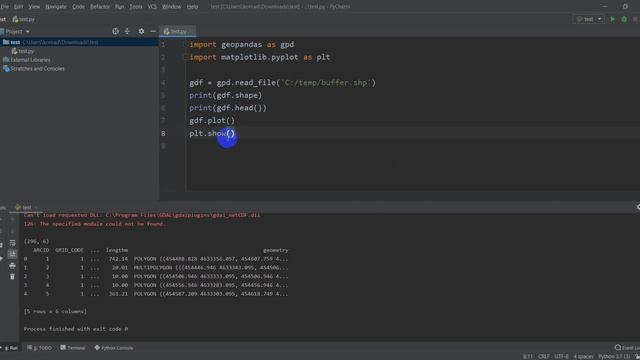640x360 pixels.
Task: Open the Window menu
Action: click(171, 7)
